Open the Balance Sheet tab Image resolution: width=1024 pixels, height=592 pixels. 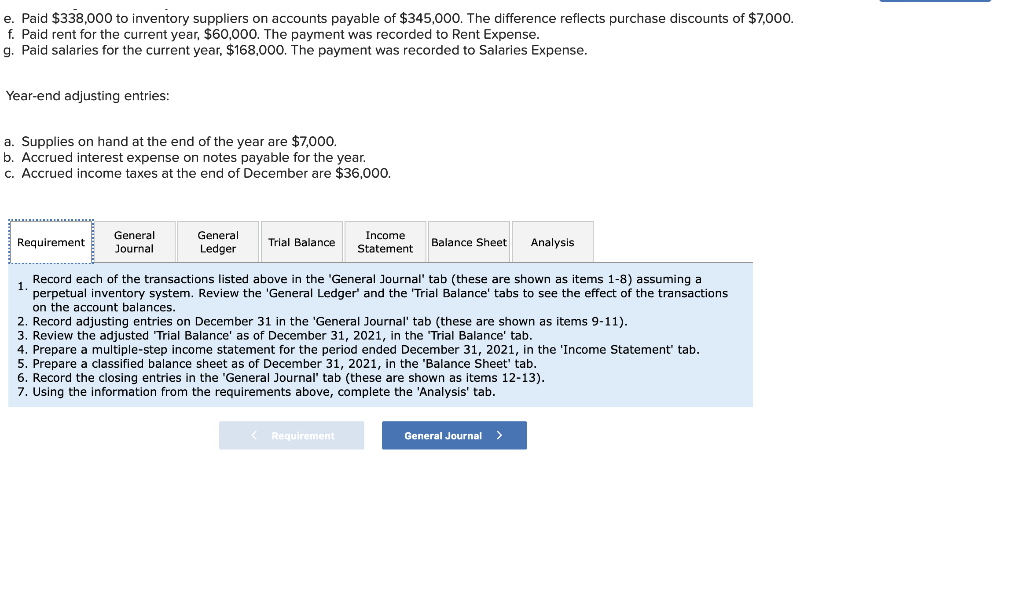[x=469, y=241]
